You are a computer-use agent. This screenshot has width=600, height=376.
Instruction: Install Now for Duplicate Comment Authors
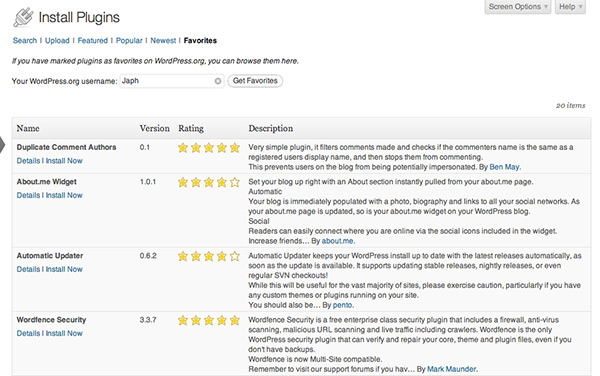[64, 161]
